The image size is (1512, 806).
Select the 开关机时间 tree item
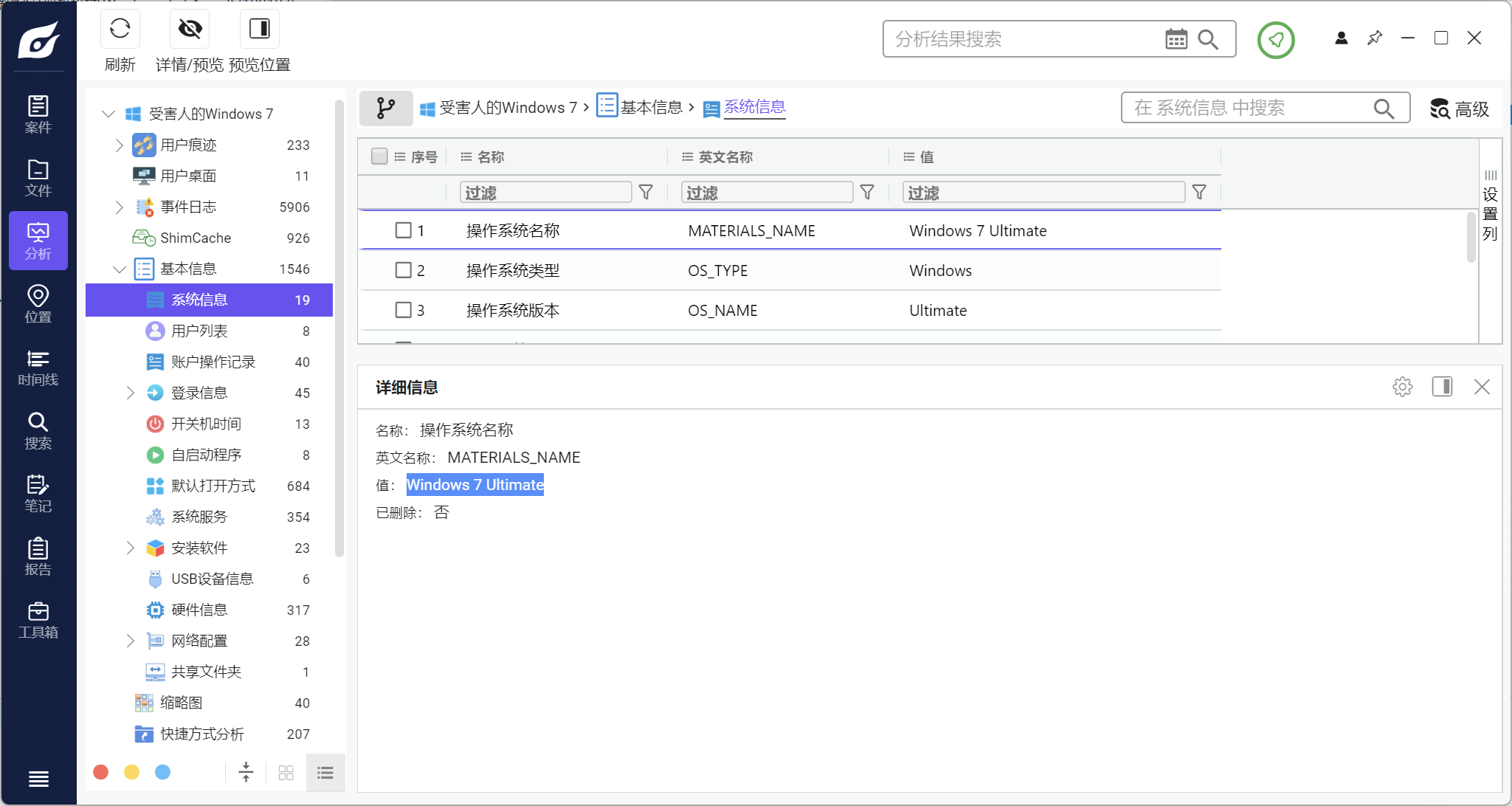tap(210, 424)
